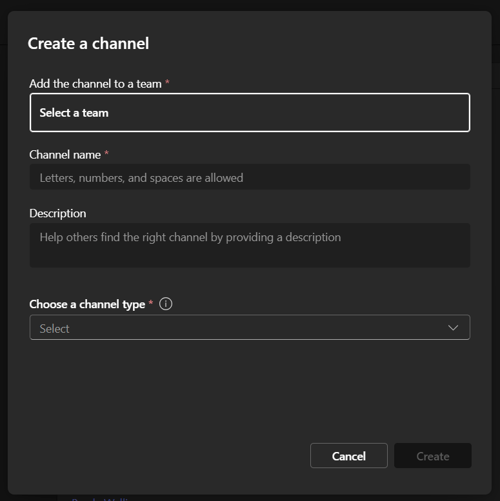Click the 'Create a channel' dialog title

[x=88, y=44]
